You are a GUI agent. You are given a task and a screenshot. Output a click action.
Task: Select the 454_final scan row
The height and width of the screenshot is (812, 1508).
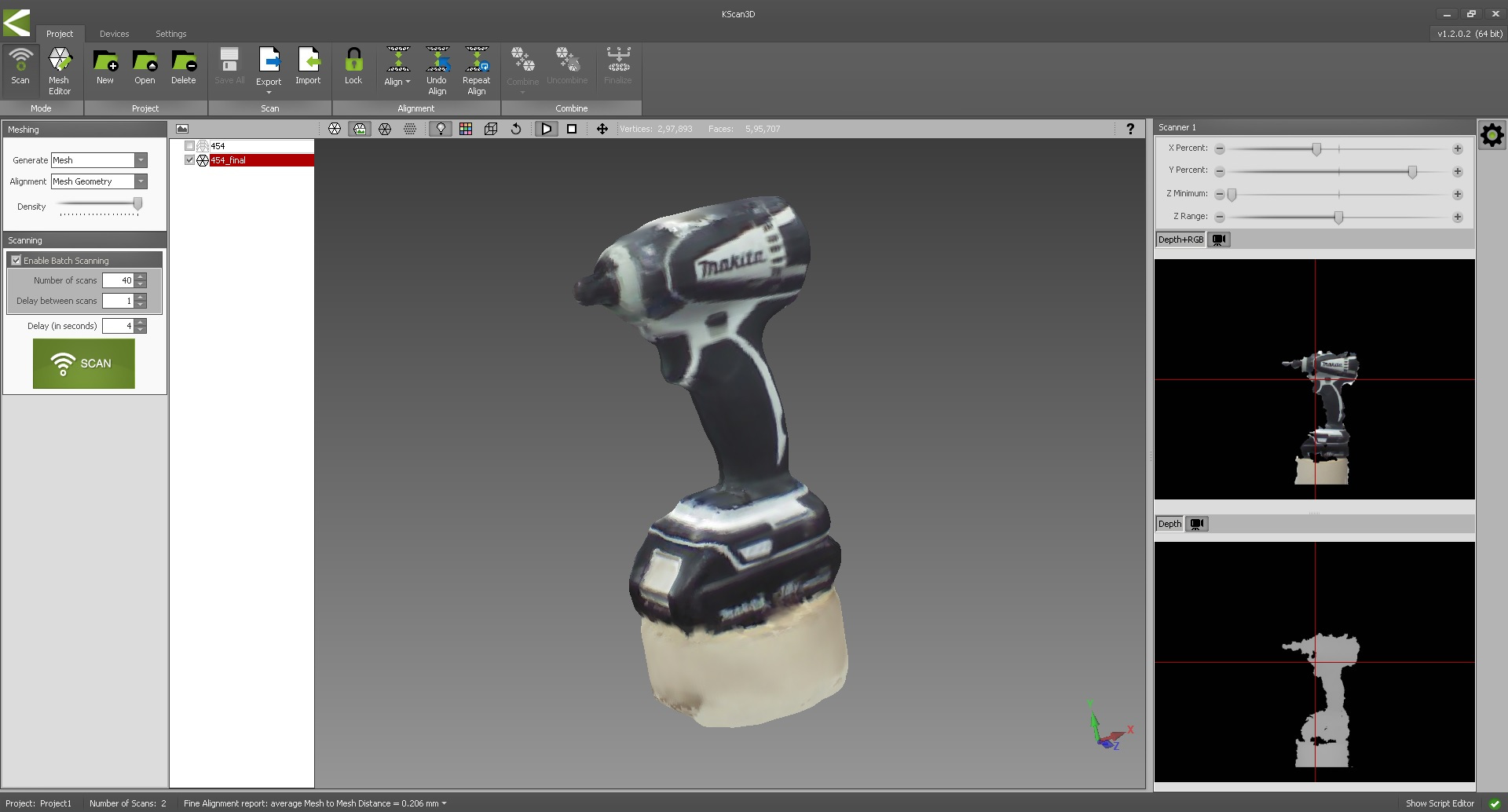[x=262, y=160]
